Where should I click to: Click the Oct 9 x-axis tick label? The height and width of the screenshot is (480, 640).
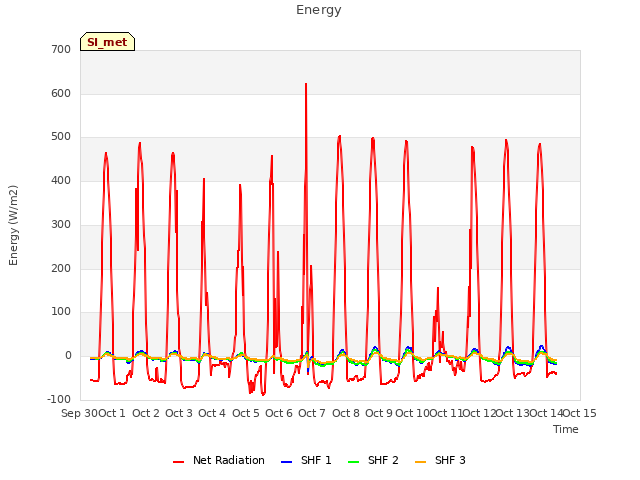coord(379,413)
